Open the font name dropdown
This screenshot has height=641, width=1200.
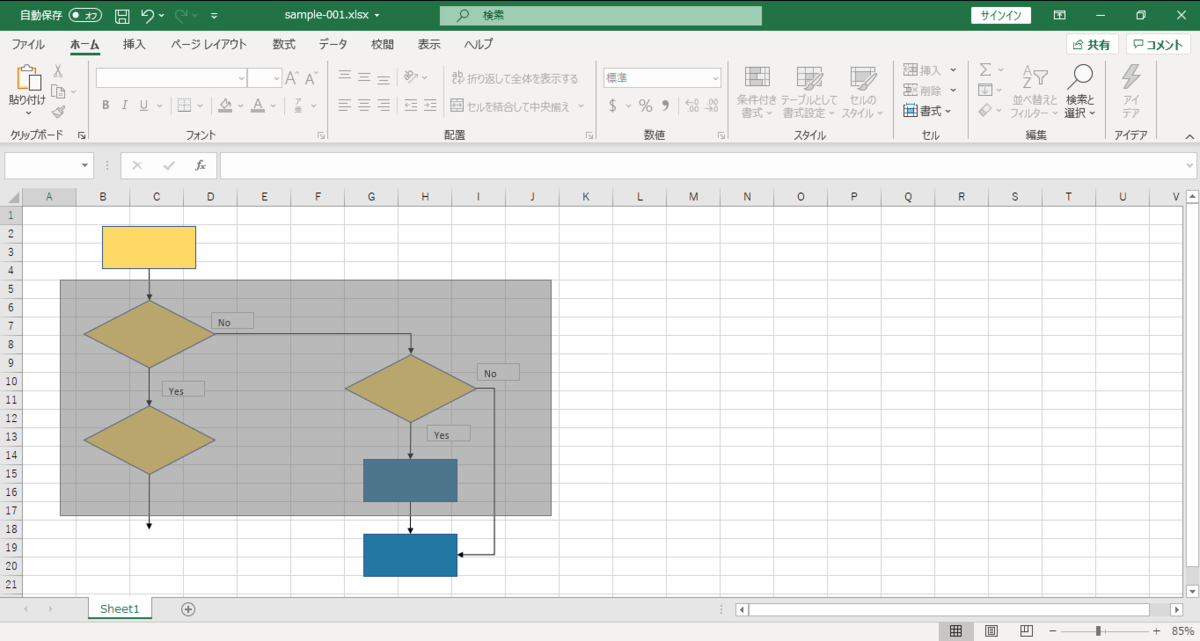243,77
